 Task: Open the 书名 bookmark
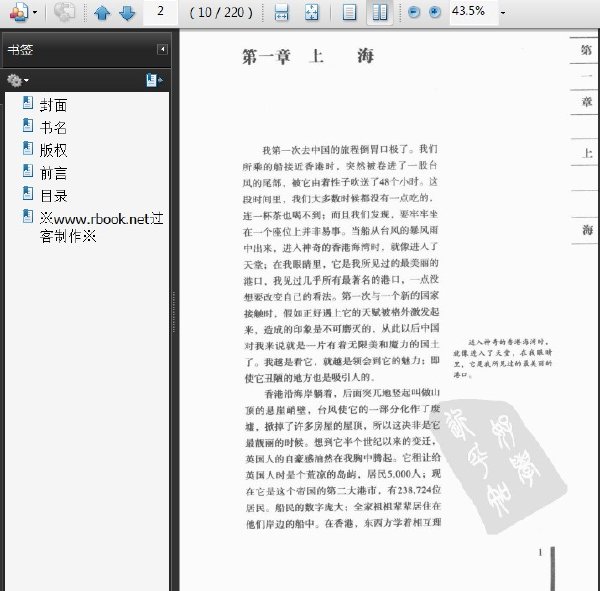pos(54,127)
